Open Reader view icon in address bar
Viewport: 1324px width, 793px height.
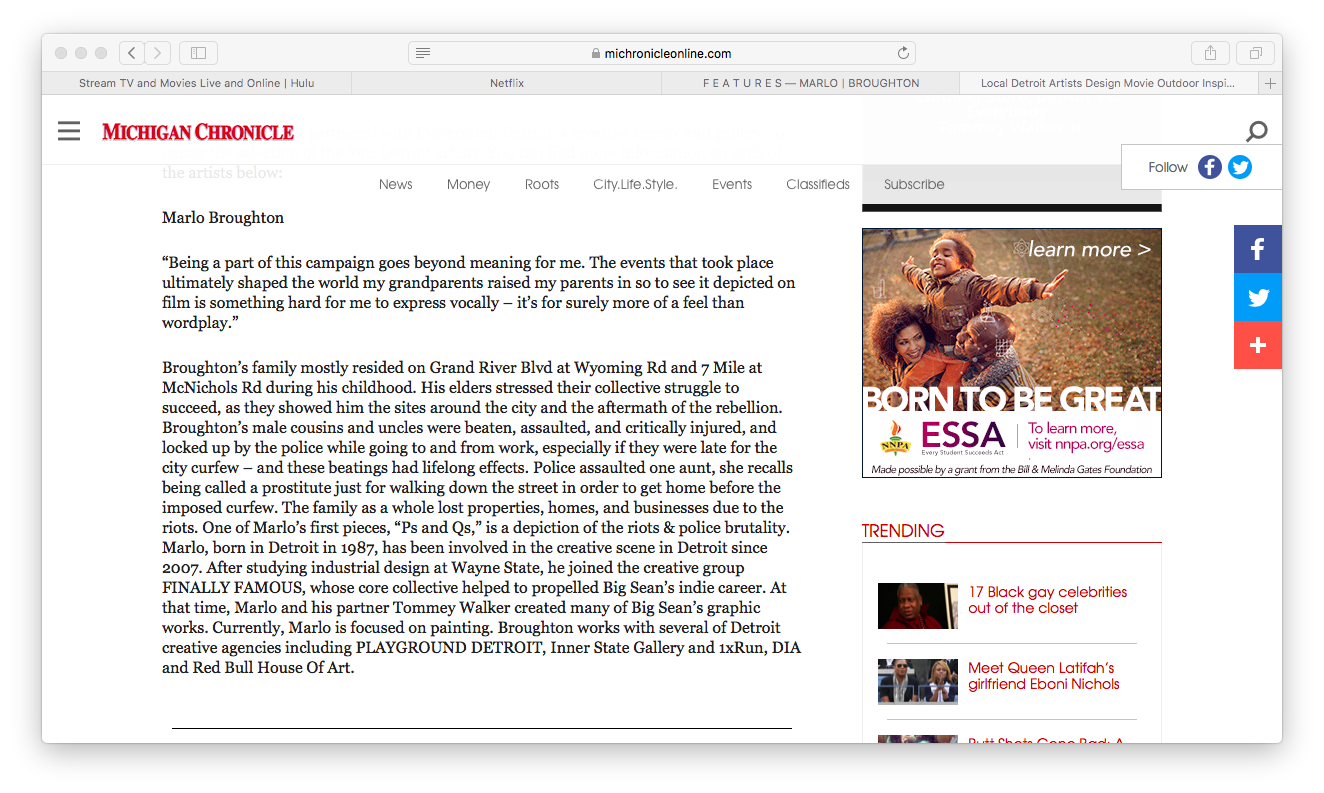pos(423,53)
